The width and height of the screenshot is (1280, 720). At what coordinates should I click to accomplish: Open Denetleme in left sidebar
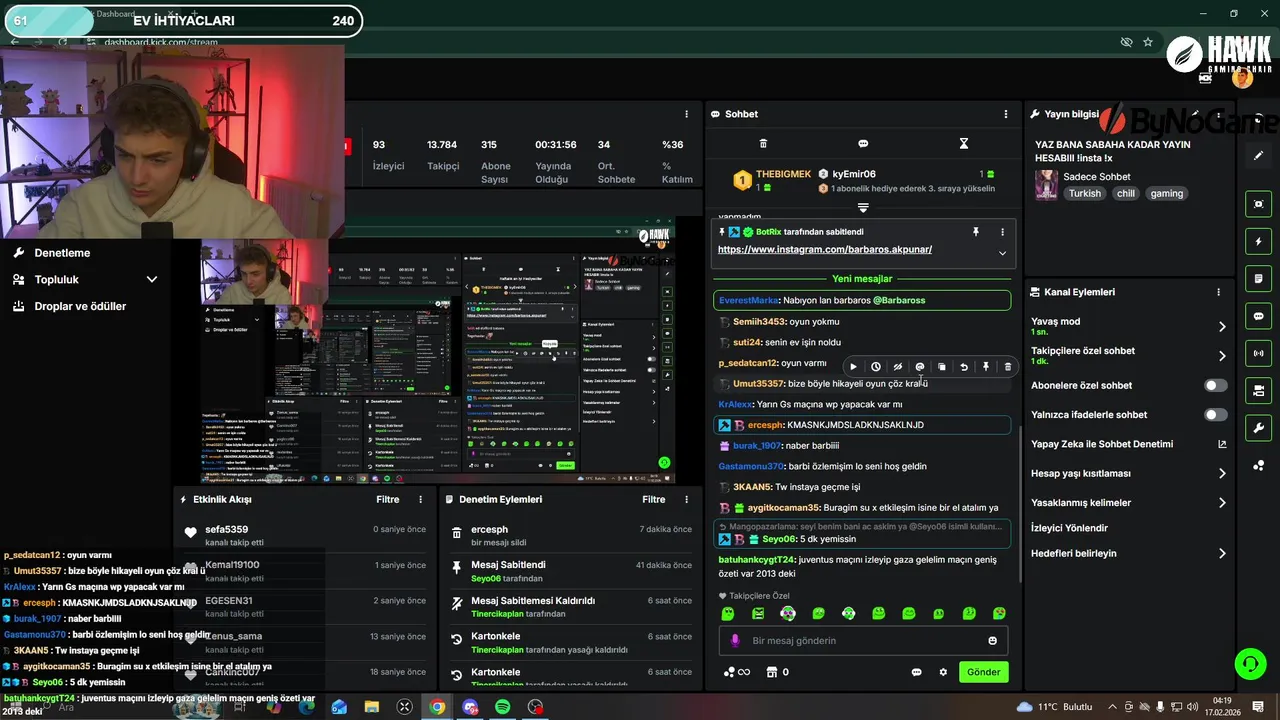[62, 253]
